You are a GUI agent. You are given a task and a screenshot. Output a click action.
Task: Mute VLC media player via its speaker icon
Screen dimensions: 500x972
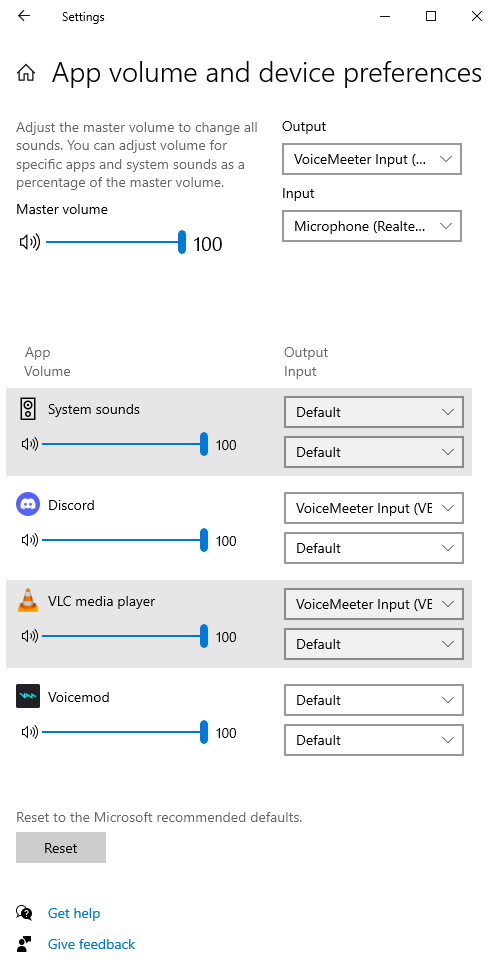click(30, 636)
